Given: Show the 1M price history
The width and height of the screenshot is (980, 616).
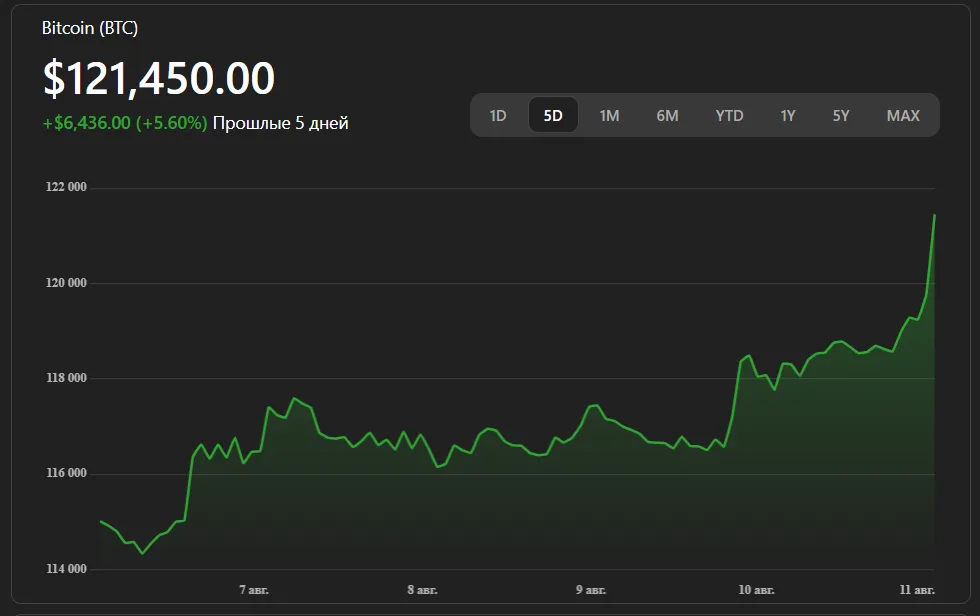Looking at the screenshot, I should pos(609,116).
